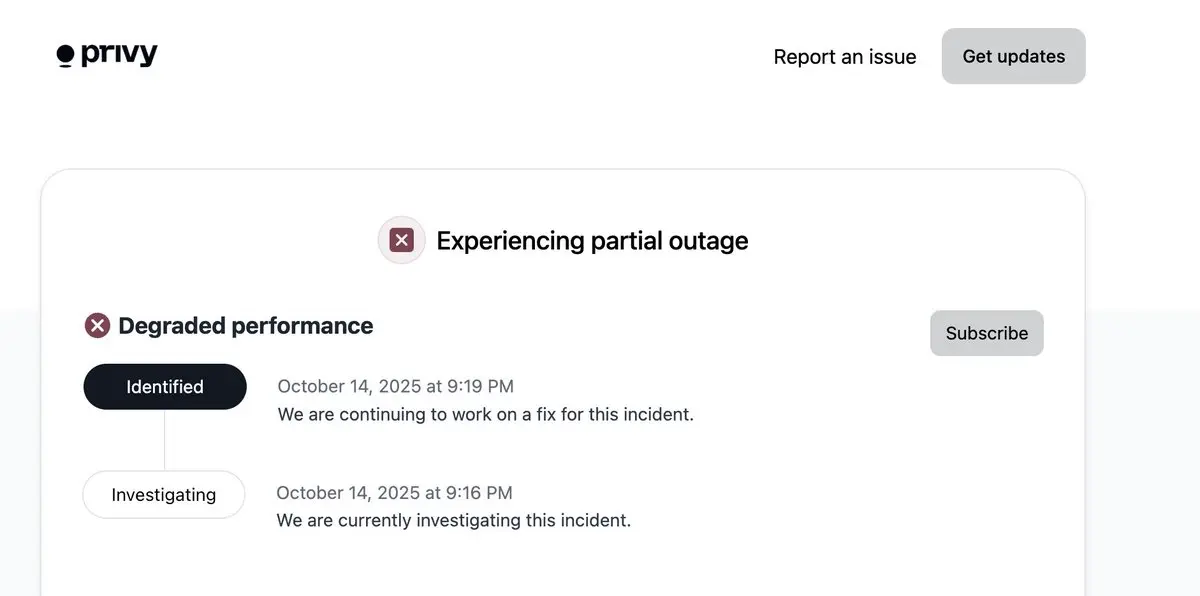Image resolution: width=1200 pixels, height=596 pixels.
Task: Open the Report an issue link
Action: 845,57
